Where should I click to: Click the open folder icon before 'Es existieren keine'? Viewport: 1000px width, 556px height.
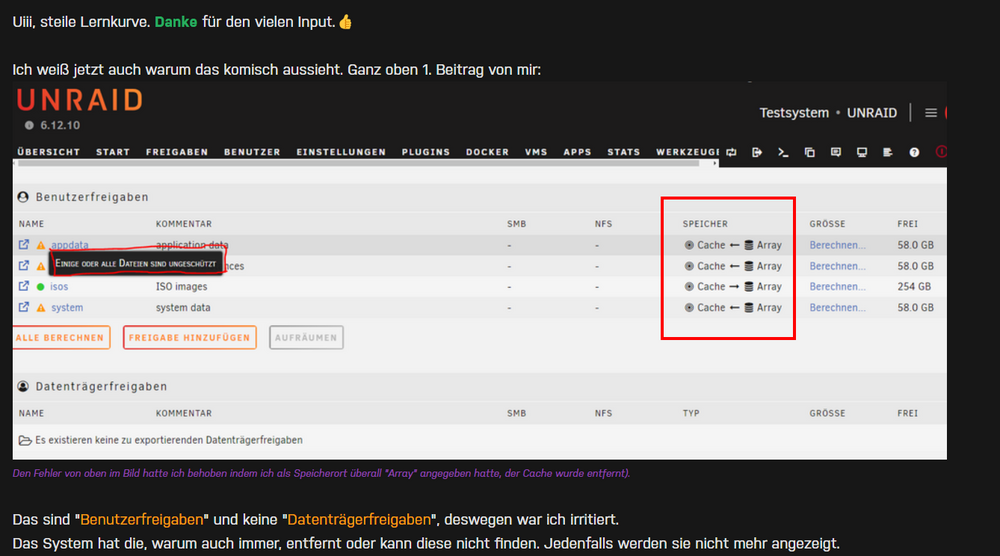[x=25, y=441]
